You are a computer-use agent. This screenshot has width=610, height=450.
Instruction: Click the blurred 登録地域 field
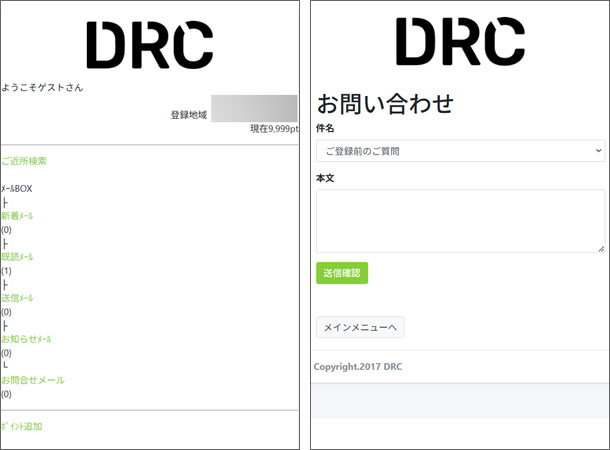point(254,108)
